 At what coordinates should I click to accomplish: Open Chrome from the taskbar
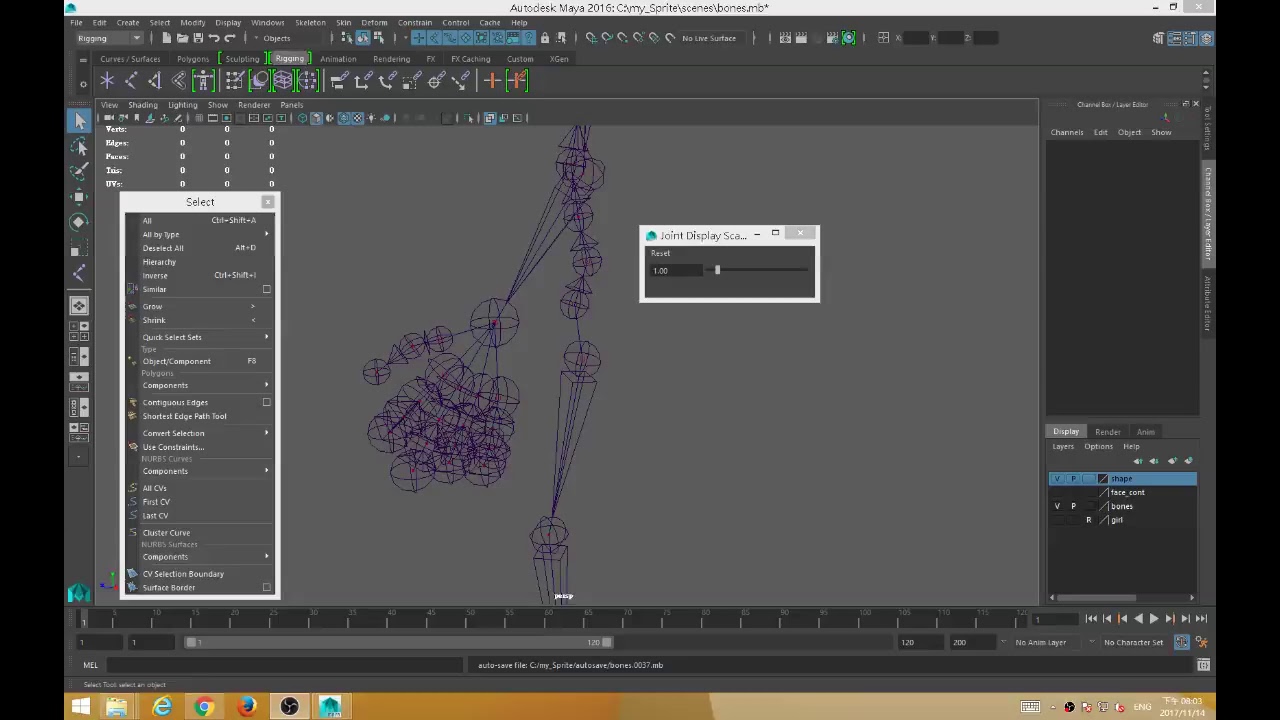pos(204,707)
